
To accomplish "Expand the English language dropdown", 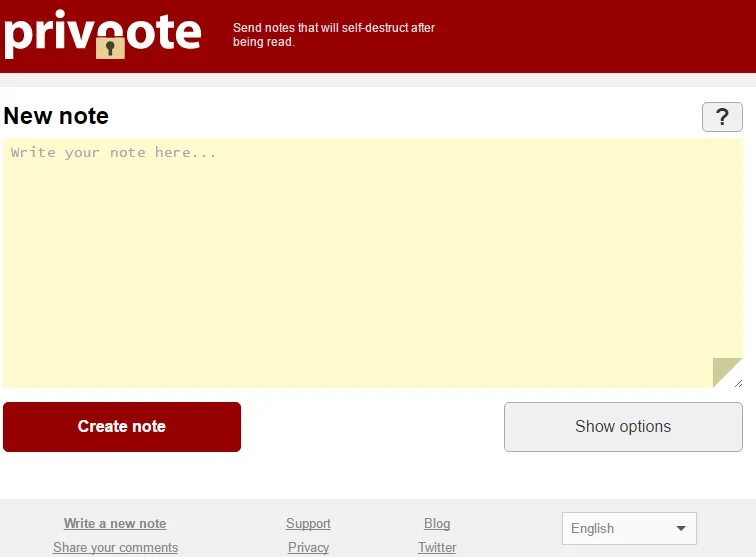I will [629, 529].
